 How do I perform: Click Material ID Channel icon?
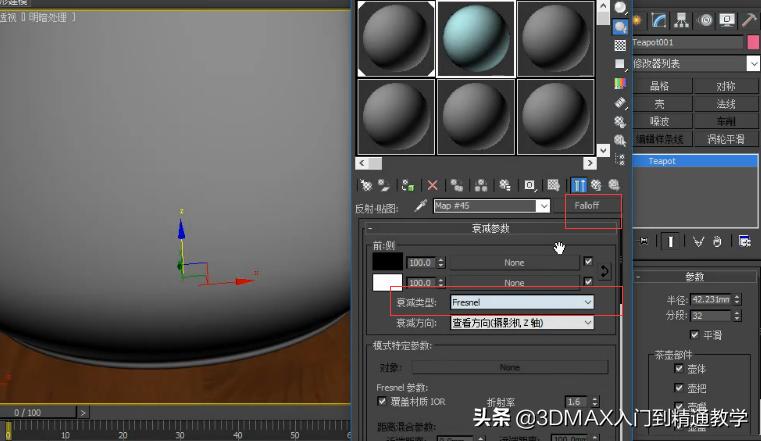tap(529, 185)
